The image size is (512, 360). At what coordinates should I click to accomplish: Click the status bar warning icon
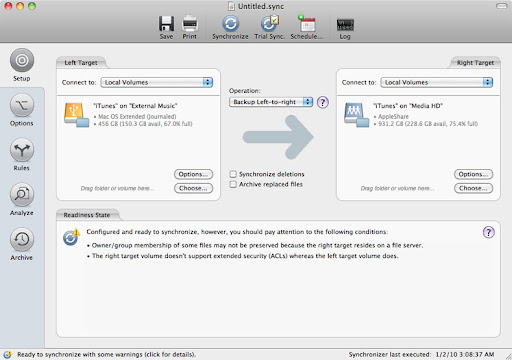[x=7, y=354]
